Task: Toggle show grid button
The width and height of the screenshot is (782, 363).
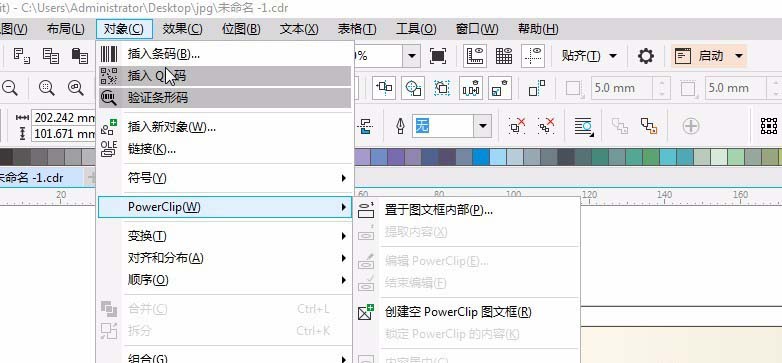Action: click(x=504, y=56)
